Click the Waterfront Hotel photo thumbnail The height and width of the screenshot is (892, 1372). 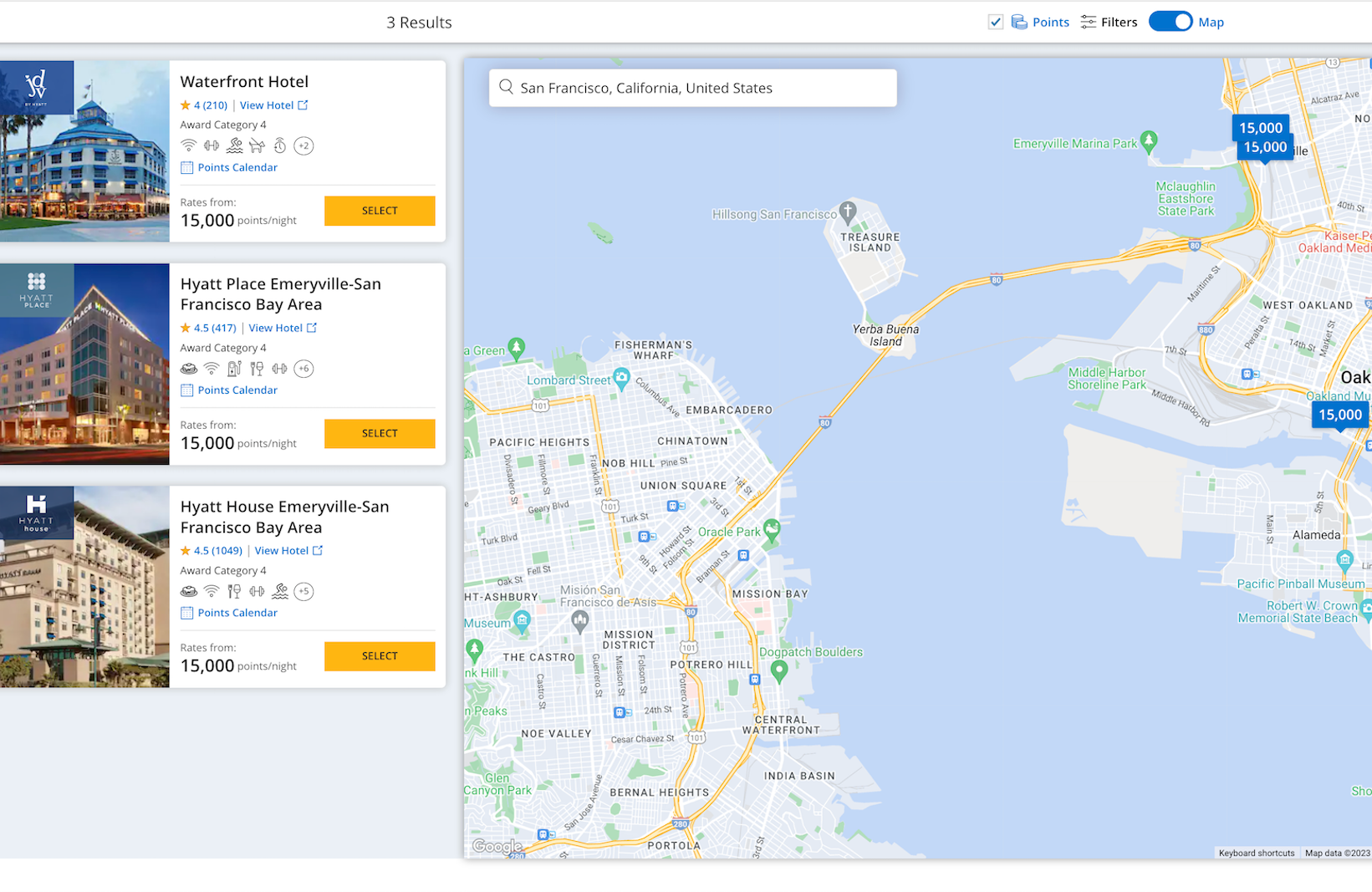84,151
